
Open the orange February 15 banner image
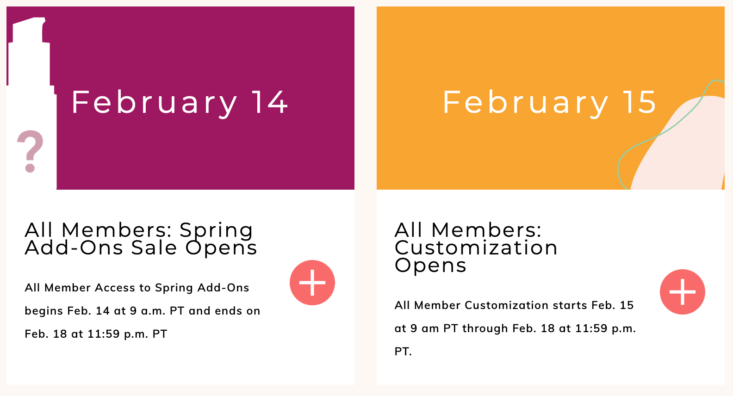click(551, 98)
